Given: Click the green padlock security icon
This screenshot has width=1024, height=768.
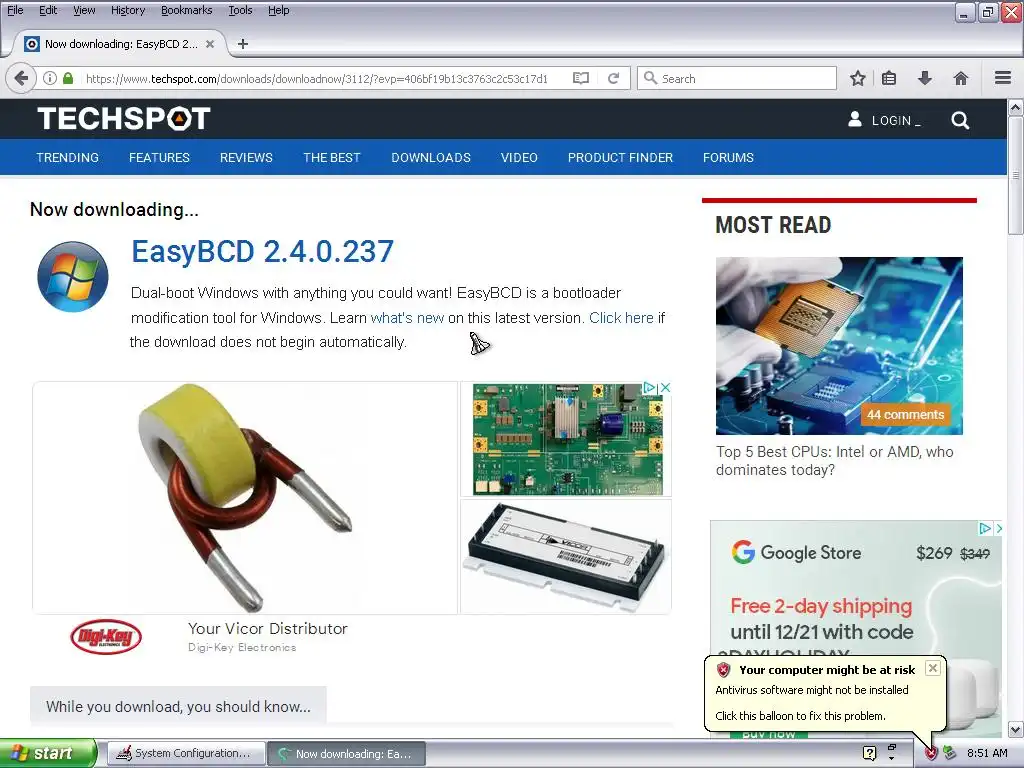Looking at the screenshot, I should coord(68,78).
